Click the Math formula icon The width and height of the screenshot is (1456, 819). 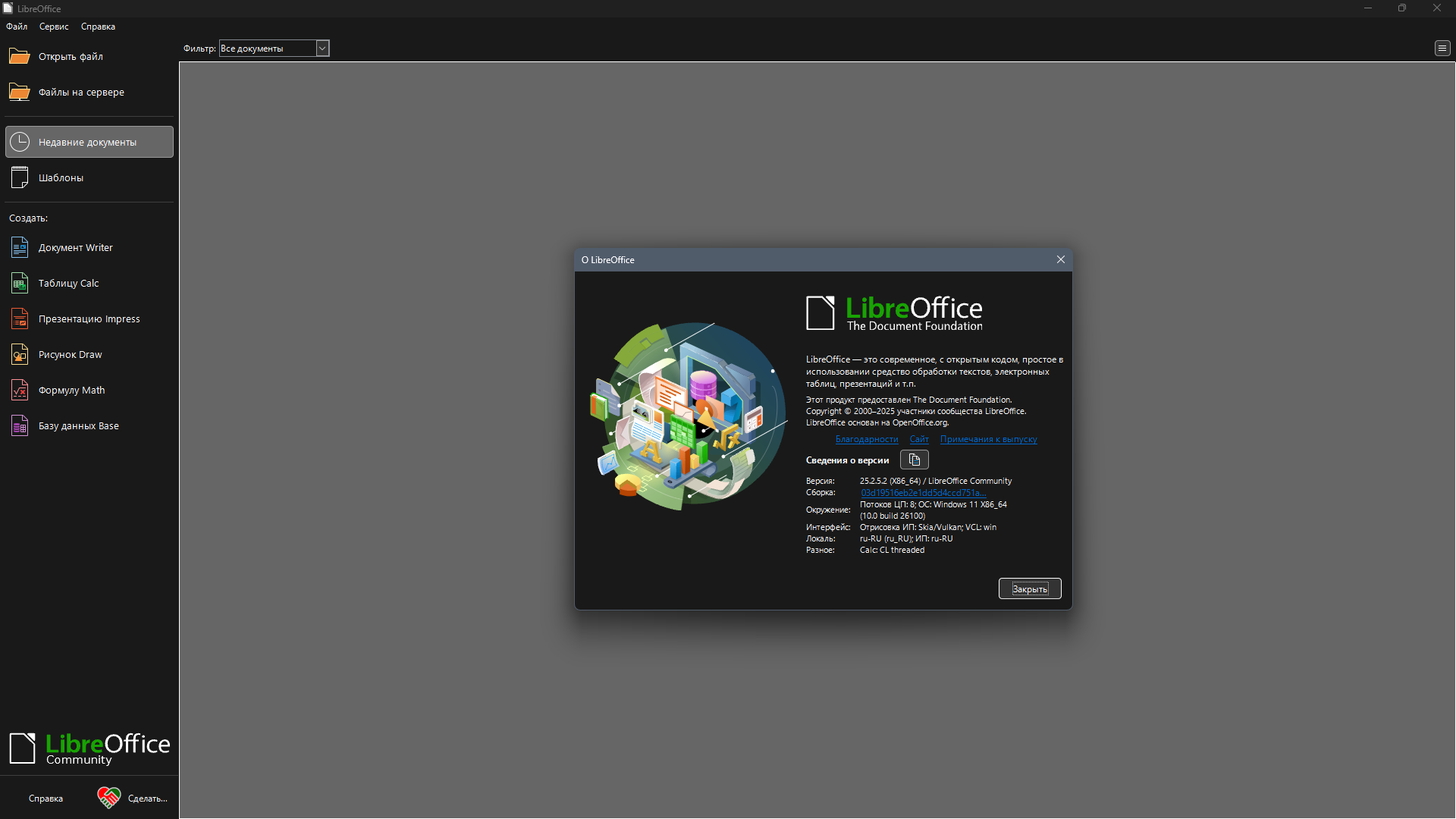pyautogui.click(x=20, y=390)
